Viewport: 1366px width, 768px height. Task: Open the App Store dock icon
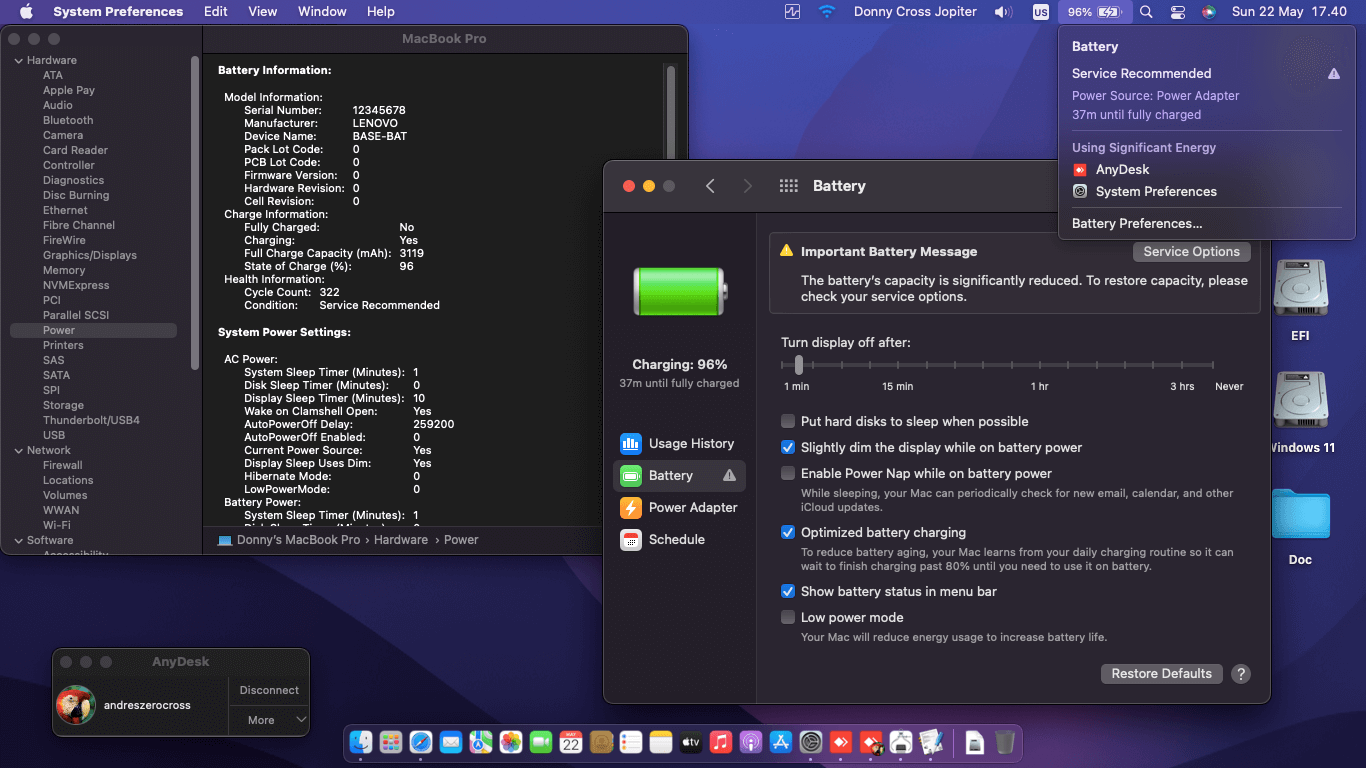pos(781,742)
